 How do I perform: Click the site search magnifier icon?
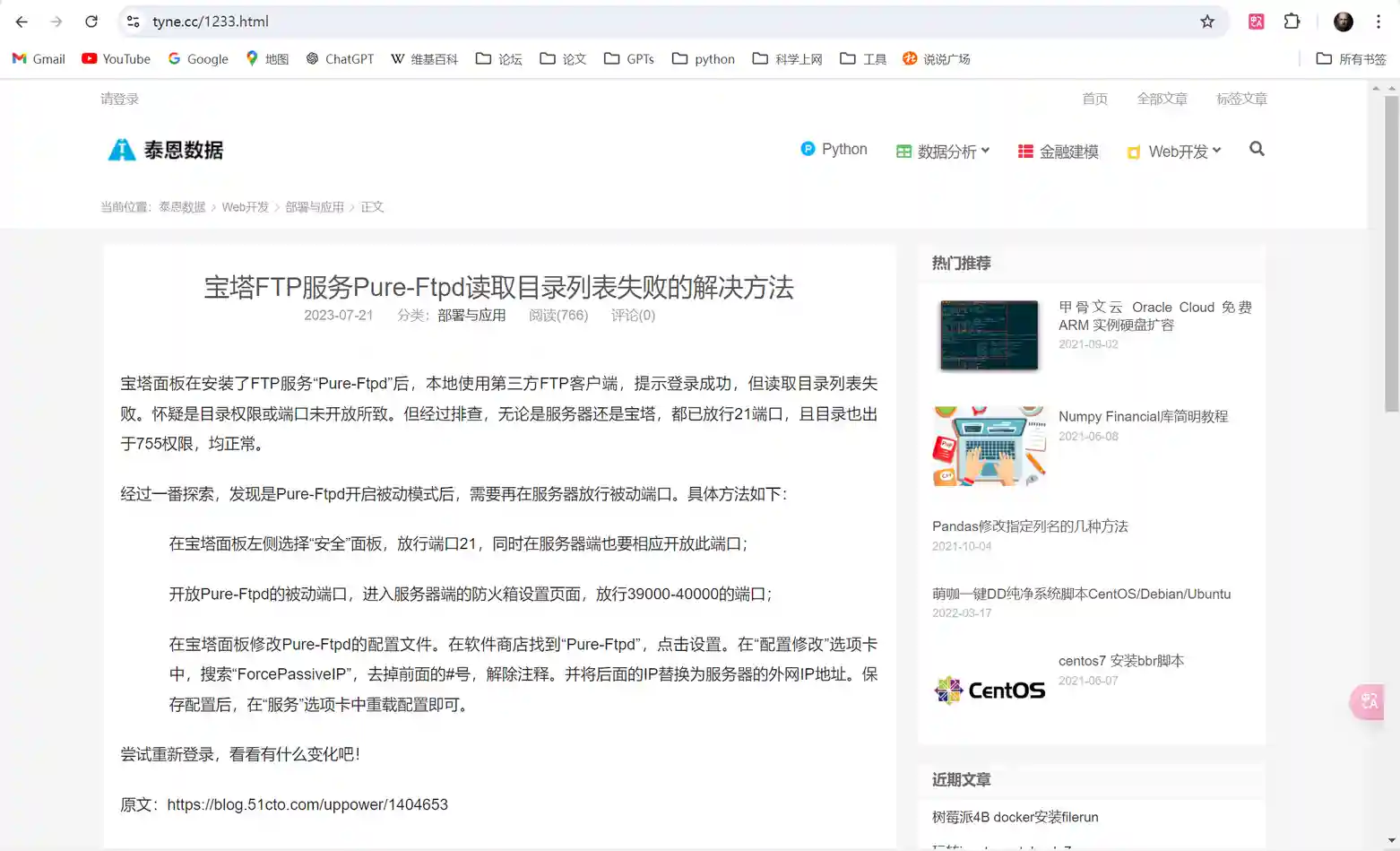point(1257,150)
